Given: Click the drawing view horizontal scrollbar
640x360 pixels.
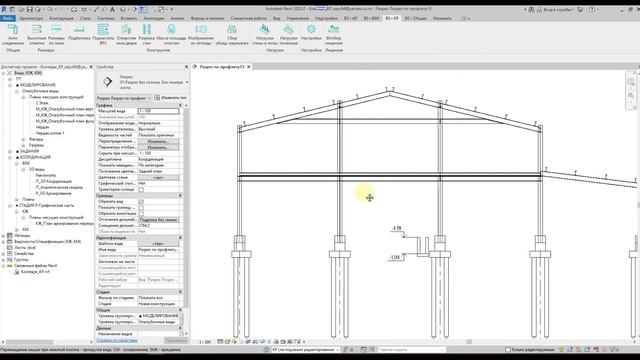Looking at the screenshot, I should pyautogui.click(x=469, y=342).
